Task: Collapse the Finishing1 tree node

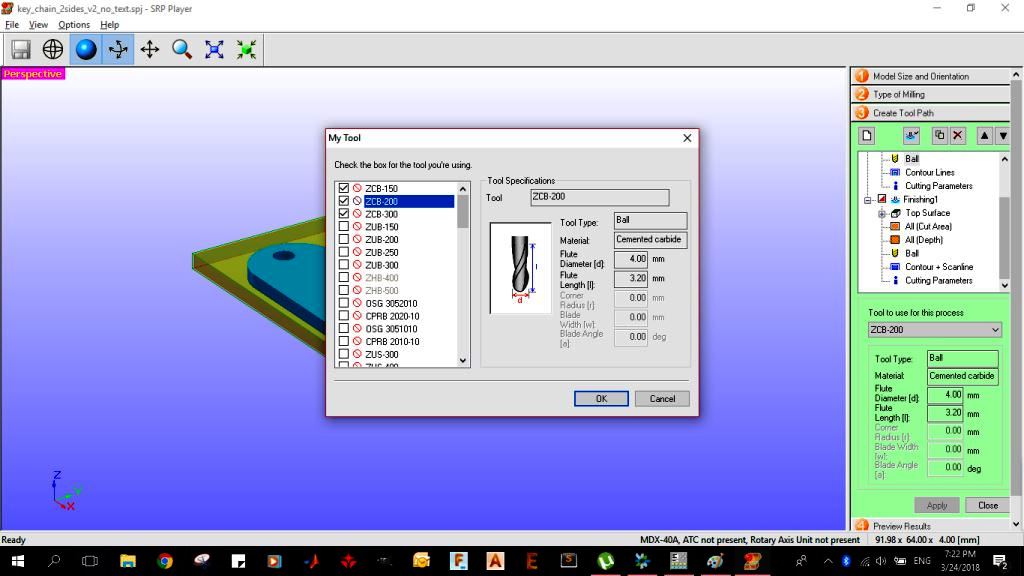Action: coord(868,200)
